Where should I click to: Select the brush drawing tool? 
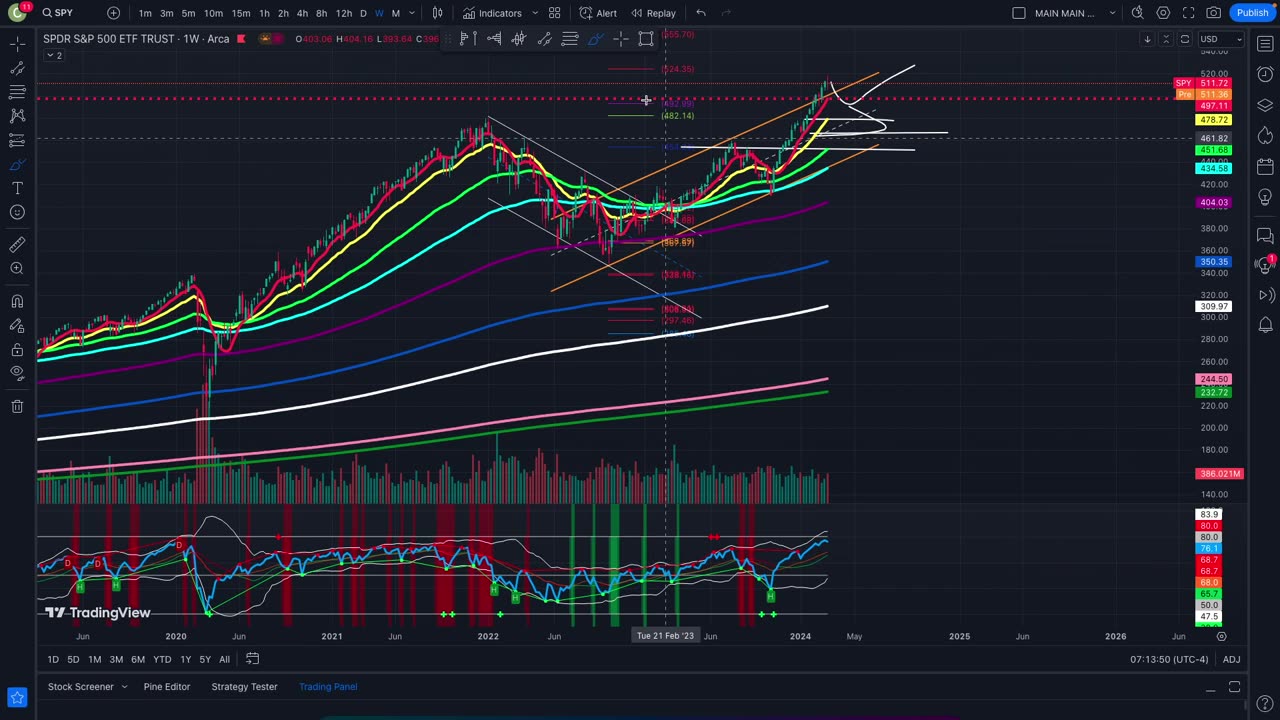17,164
